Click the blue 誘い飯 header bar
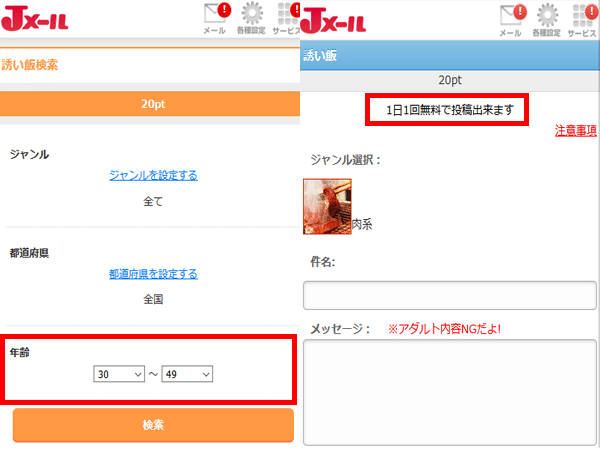 pyautogui.click(x=449, y=56)
